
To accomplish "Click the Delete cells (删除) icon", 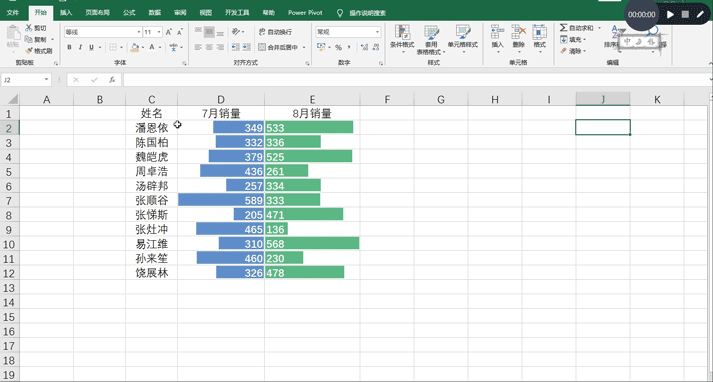I will [x=518, y=32].
